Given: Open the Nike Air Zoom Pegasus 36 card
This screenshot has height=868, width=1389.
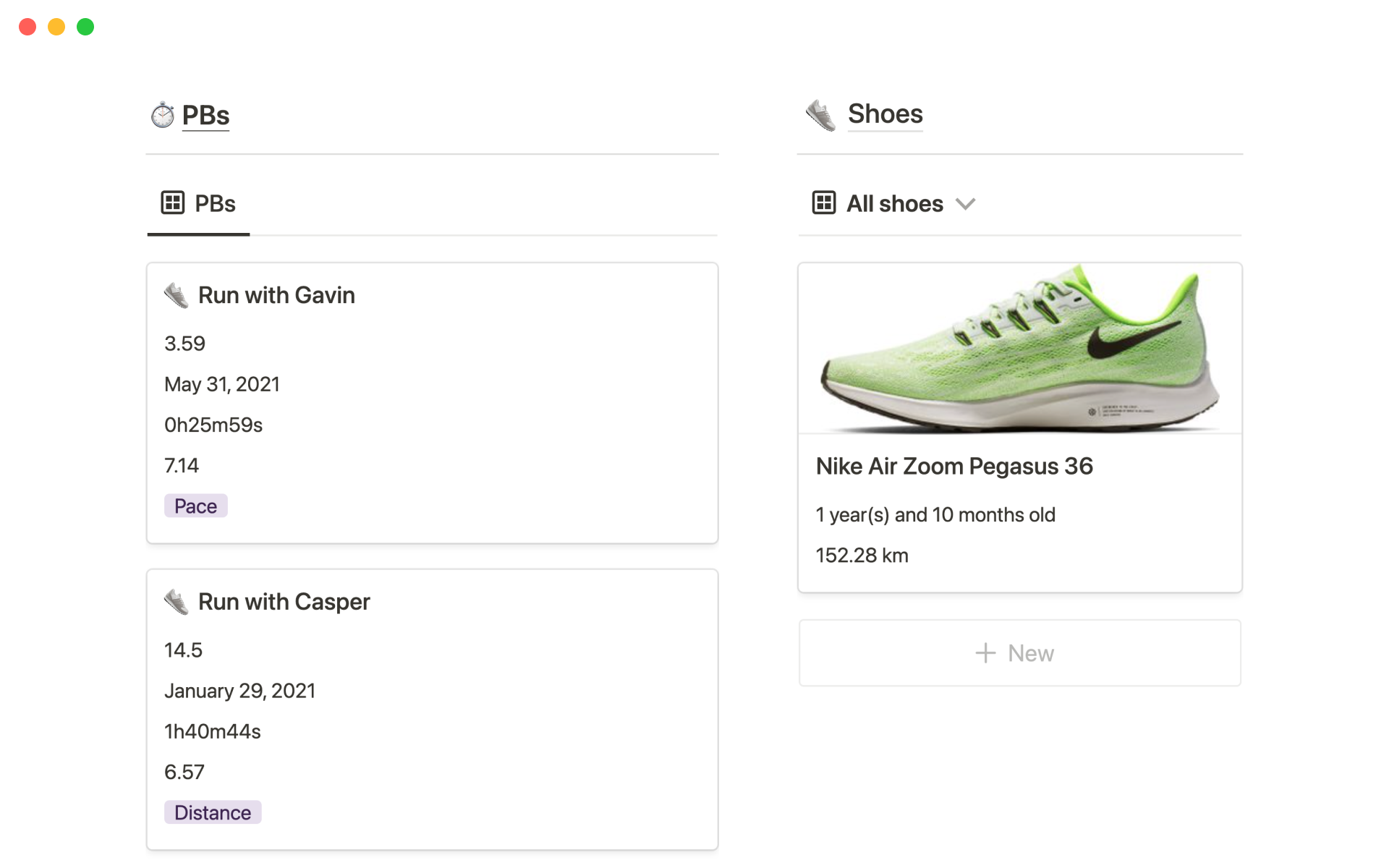Looking at the screenshot, I should coord(955,467).
